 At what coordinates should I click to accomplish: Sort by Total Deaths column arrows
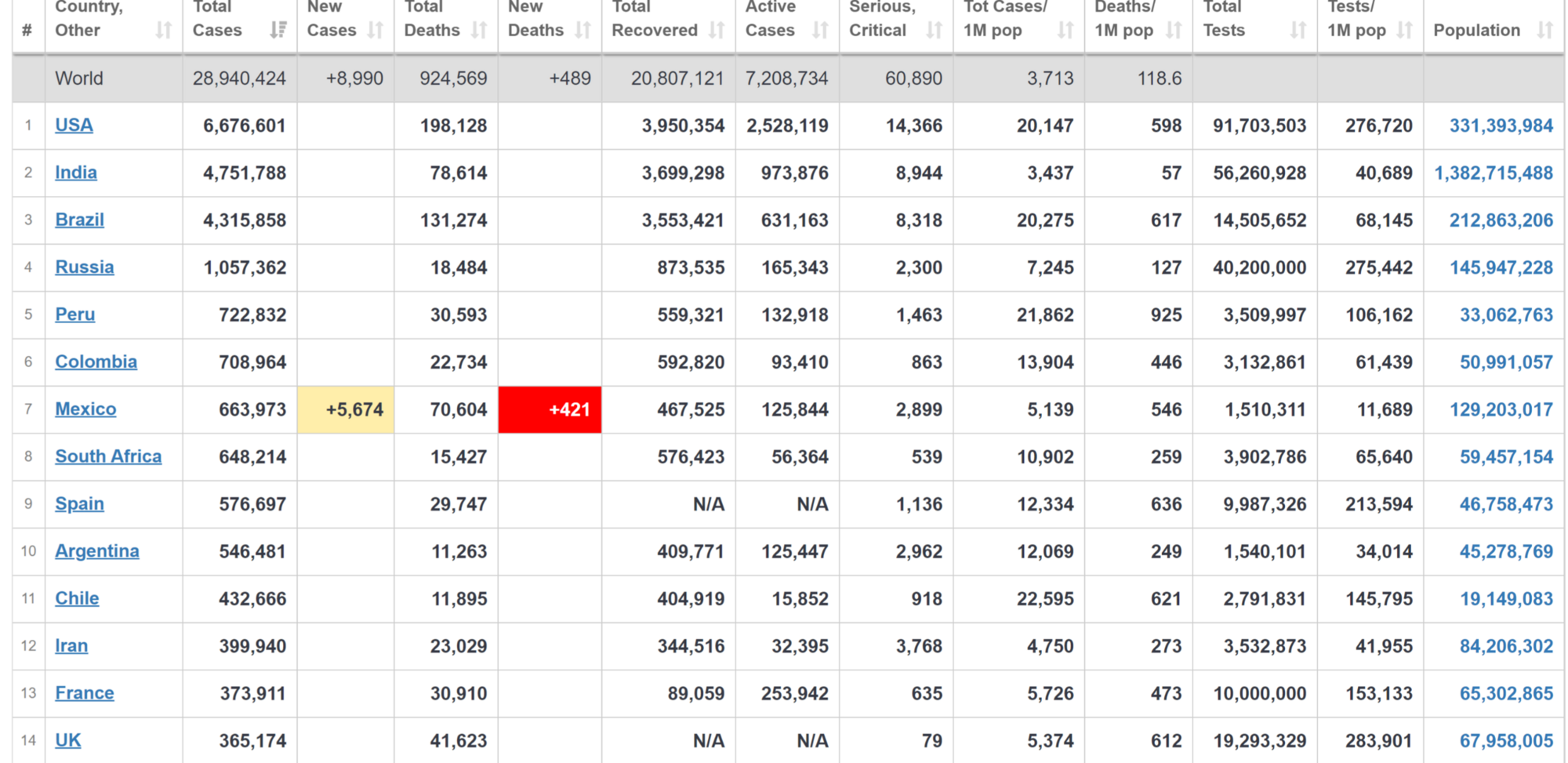click(479, 31)
